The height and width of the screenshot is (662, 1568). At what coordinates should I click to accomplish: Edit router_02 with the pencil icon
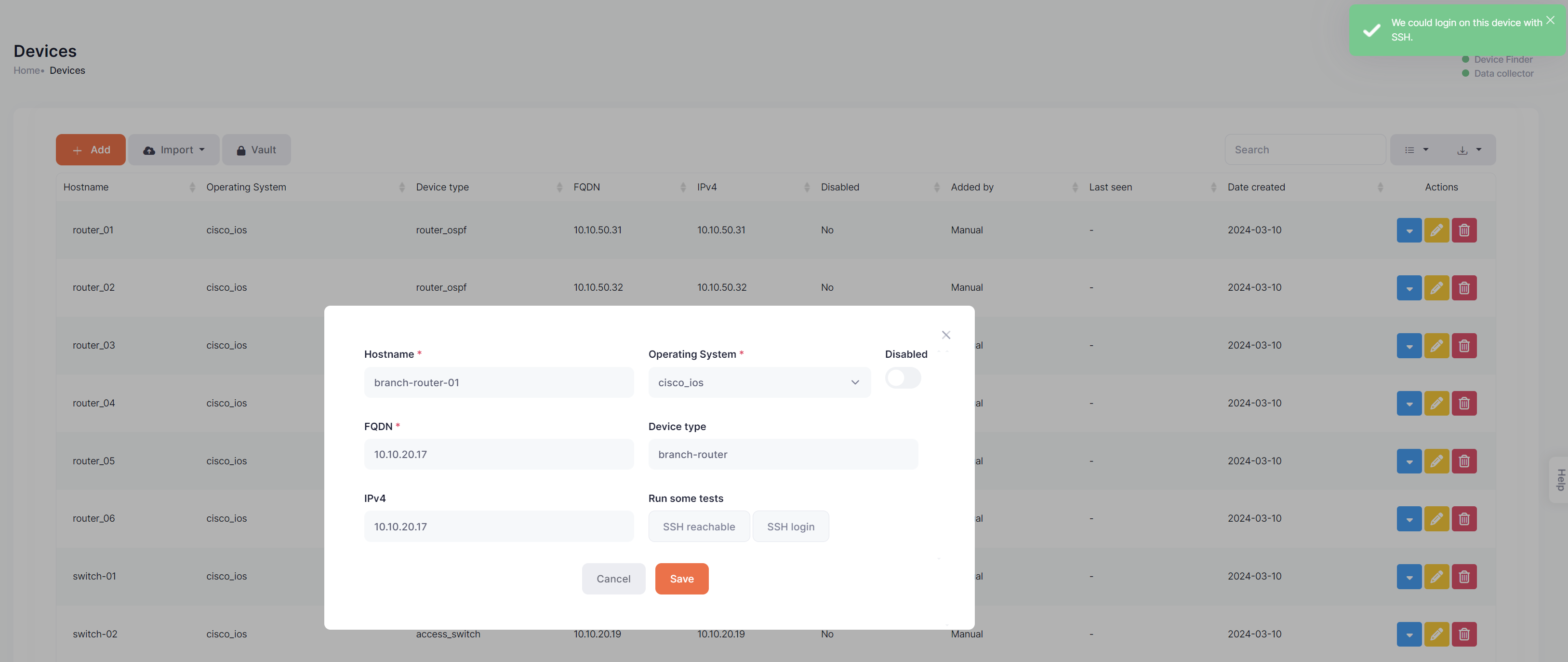pyautogui.click(x=1436, y=287)
